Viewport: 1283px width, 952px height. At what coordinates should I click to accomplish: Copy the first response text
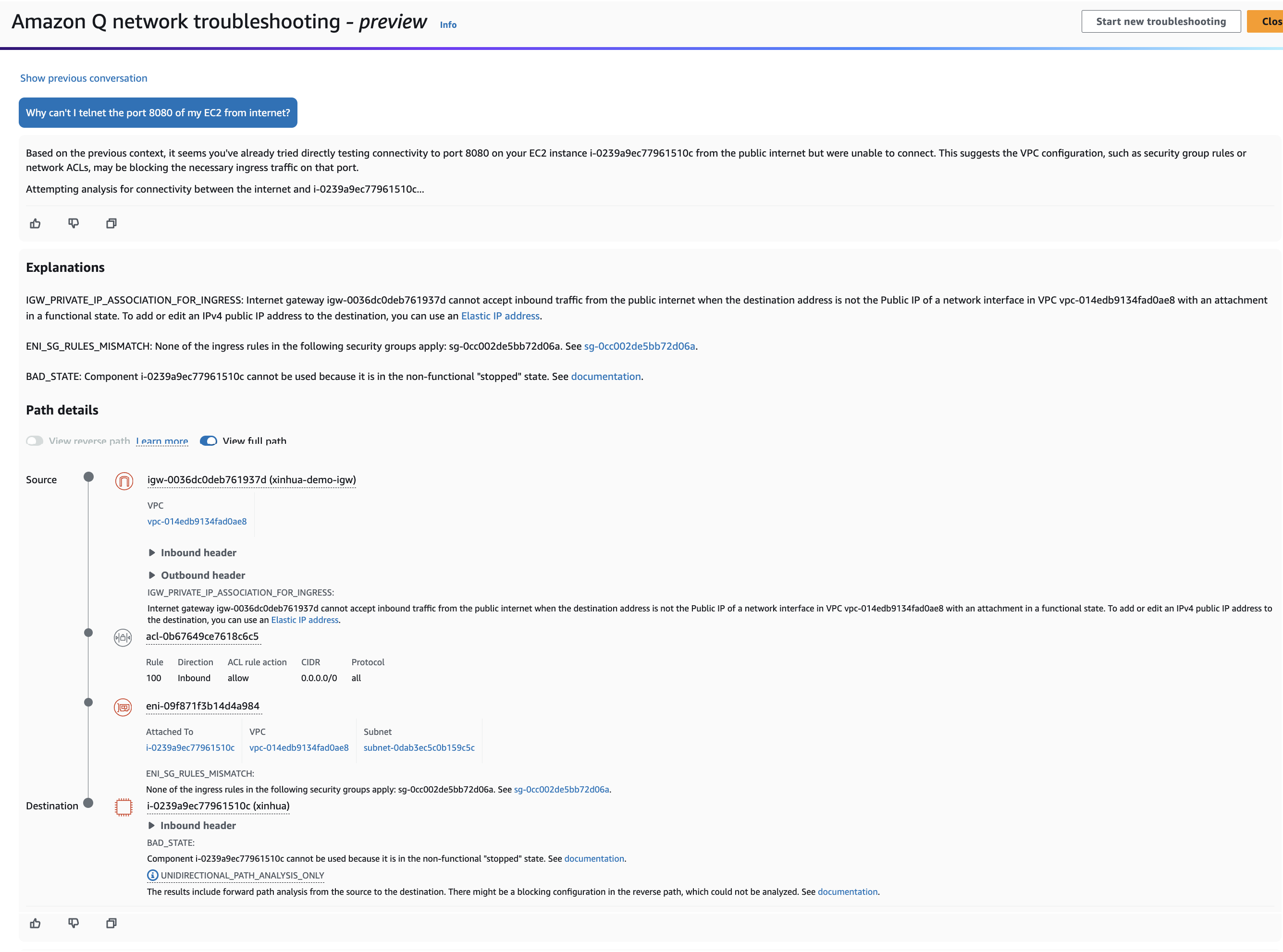111,224
